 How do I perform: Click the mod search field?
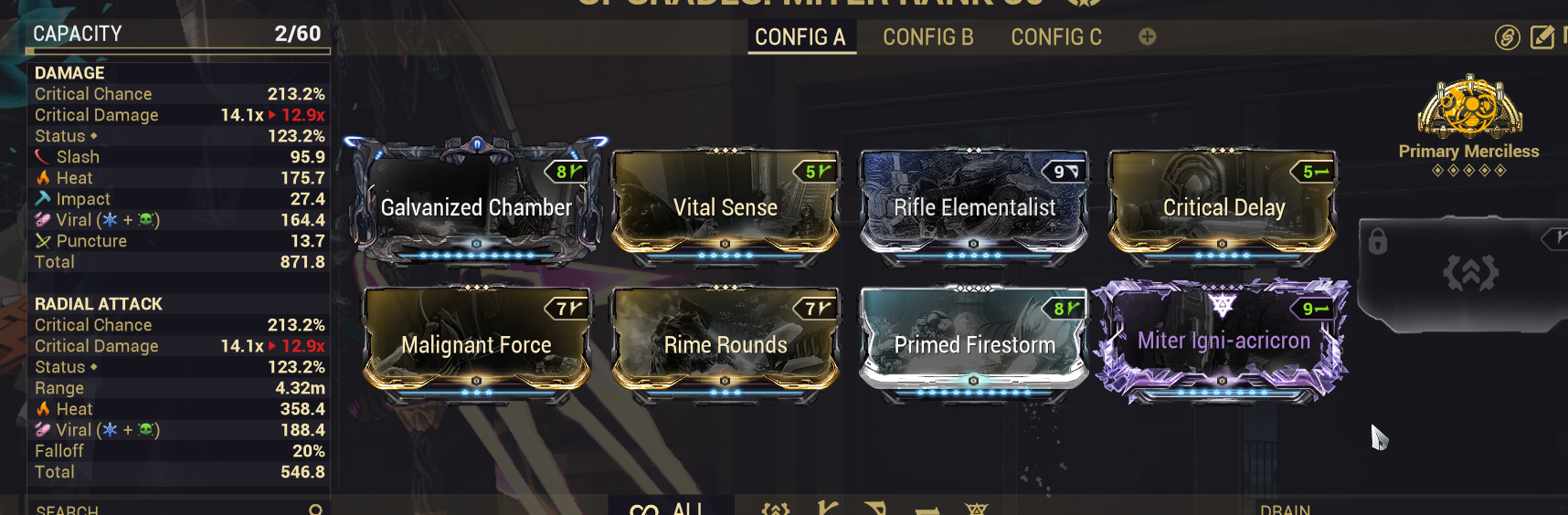point(178,508)
